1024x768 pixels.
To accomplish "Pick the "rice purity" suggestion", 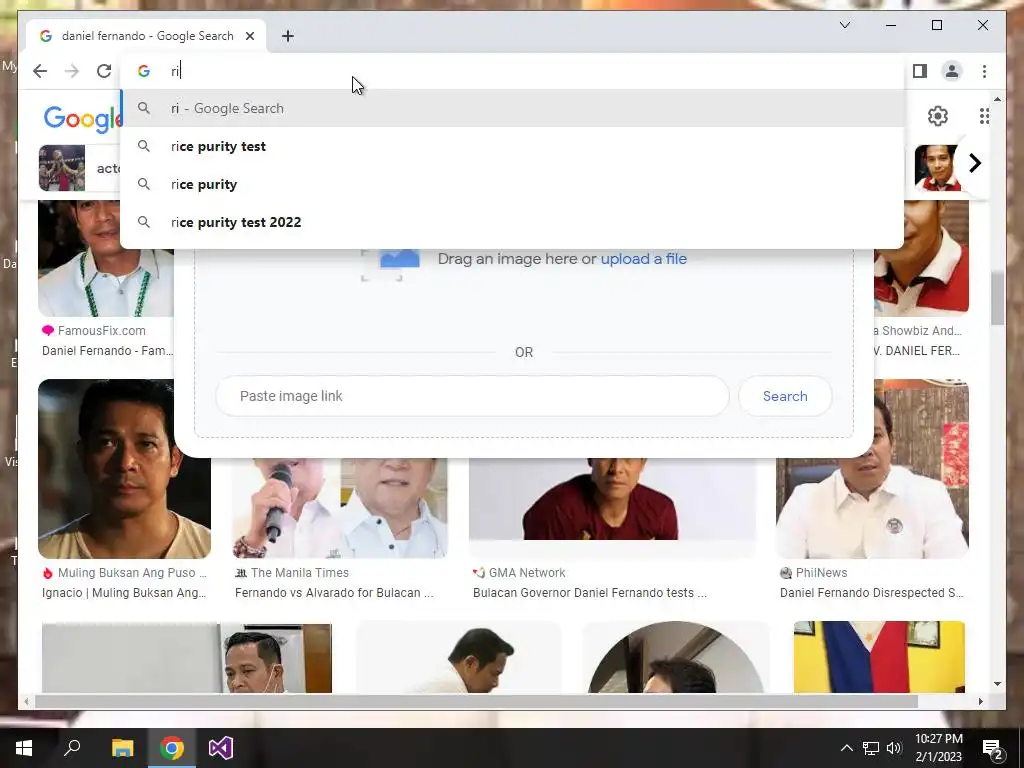I will 512,184.
